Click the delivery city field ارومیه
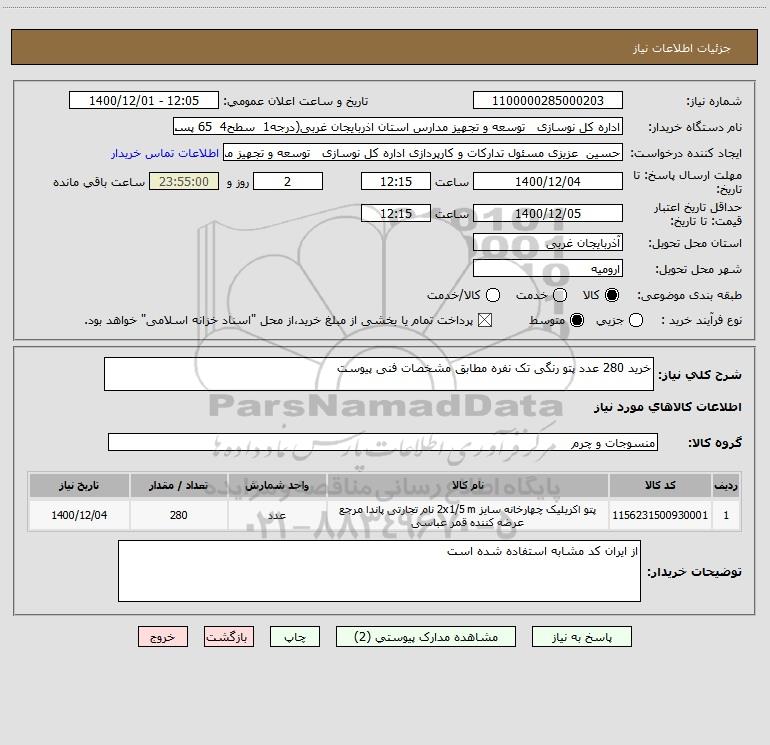Screen dimensions: 770x745 pos(548,269)
